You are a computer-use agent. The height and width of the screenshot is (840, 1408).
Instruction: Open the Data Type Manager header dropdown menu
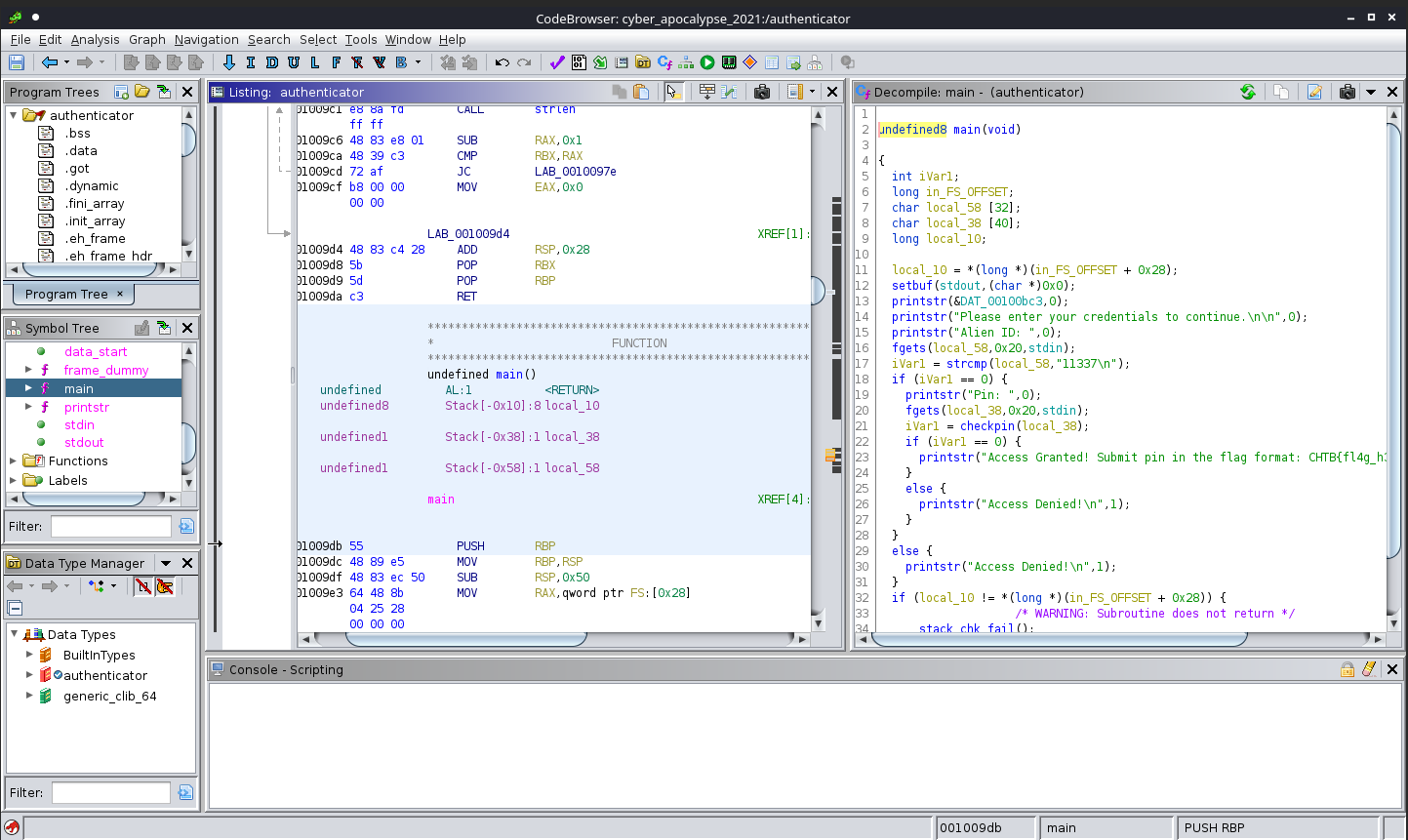point(166,563)
